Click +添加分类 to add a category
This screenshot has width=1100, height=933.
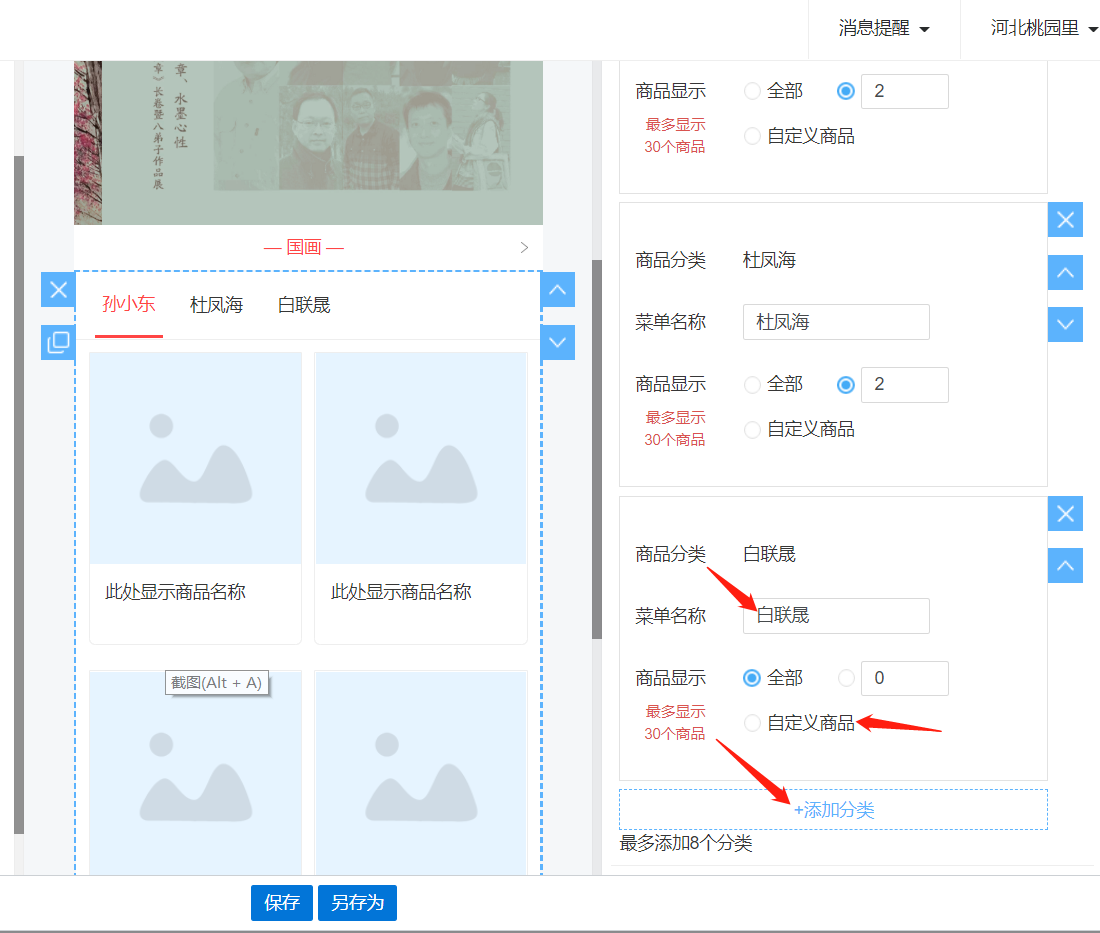tap(833, 810)
